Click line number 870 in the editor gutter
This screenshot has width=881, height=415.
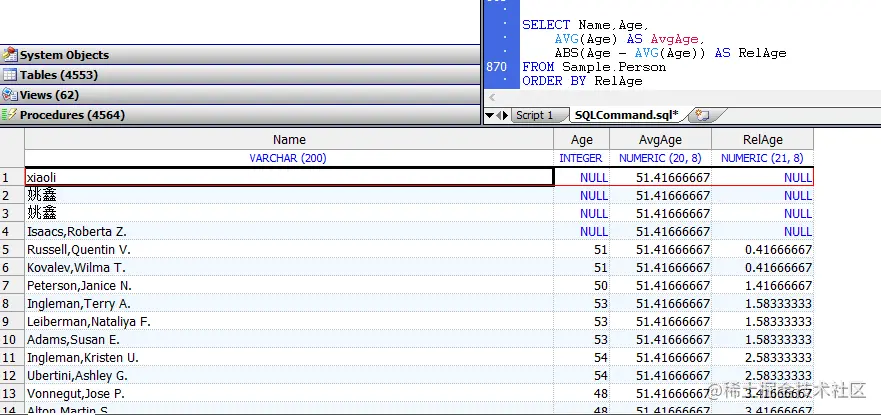tap(496, 67)
